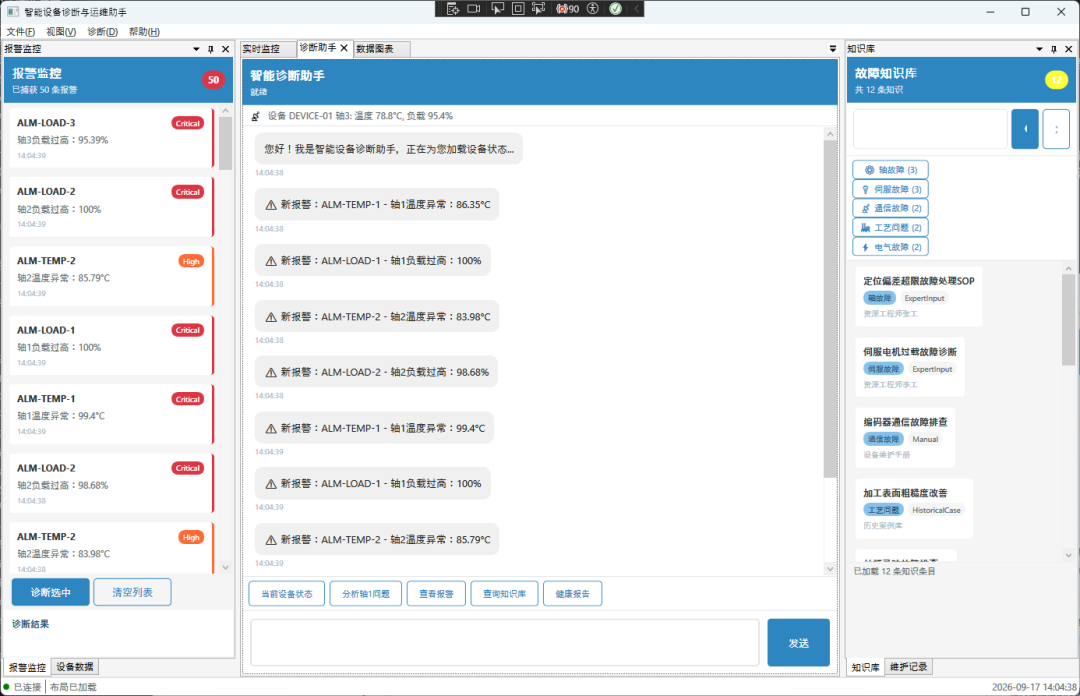This screenshot has width=1080, height=696.
Task: Open Live Visual Tree from the debug toolbar
Action: point(453,9)
